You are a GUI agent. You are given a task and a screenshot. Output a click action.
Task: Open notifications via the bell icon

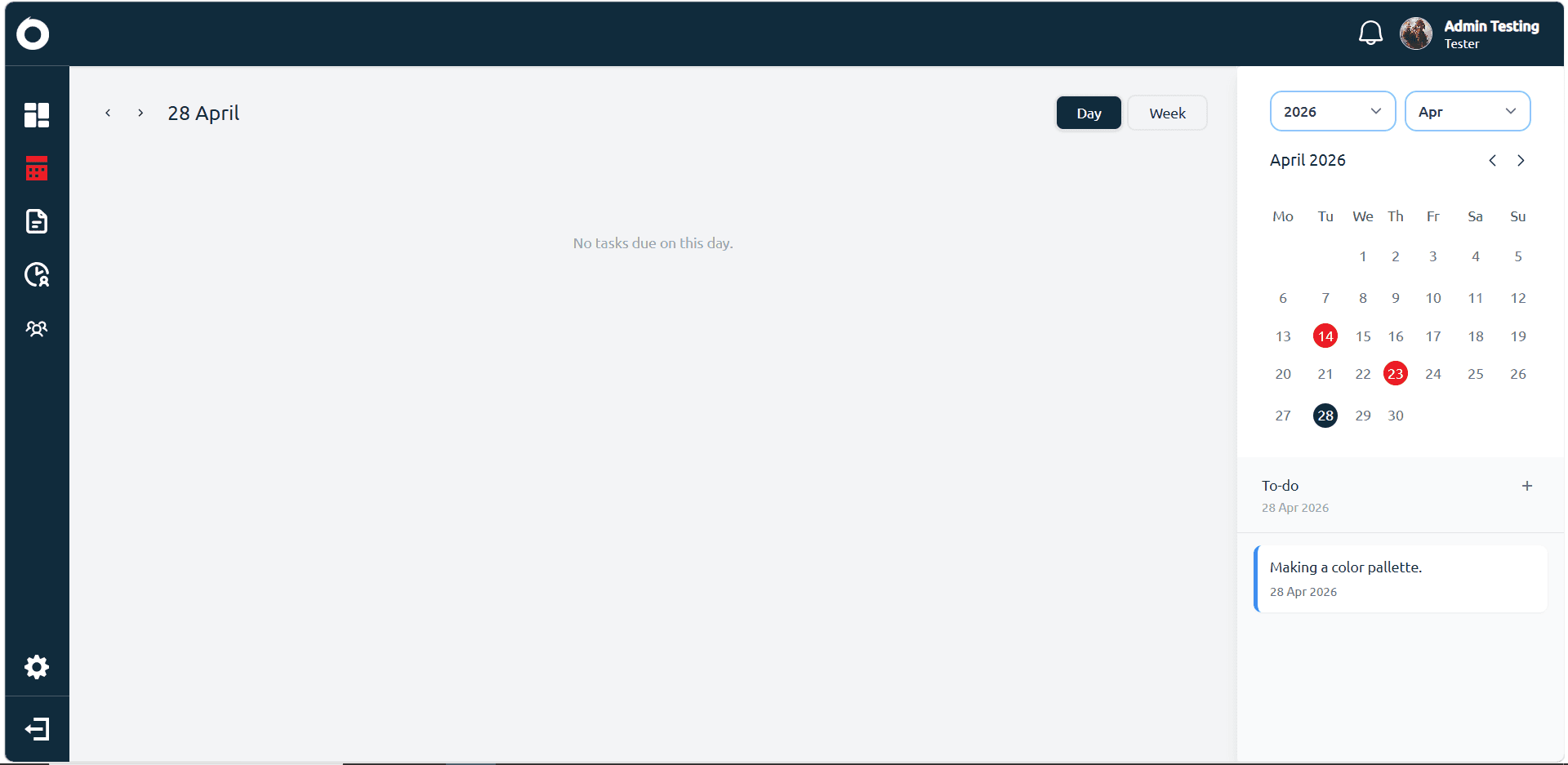(1371, 33)
